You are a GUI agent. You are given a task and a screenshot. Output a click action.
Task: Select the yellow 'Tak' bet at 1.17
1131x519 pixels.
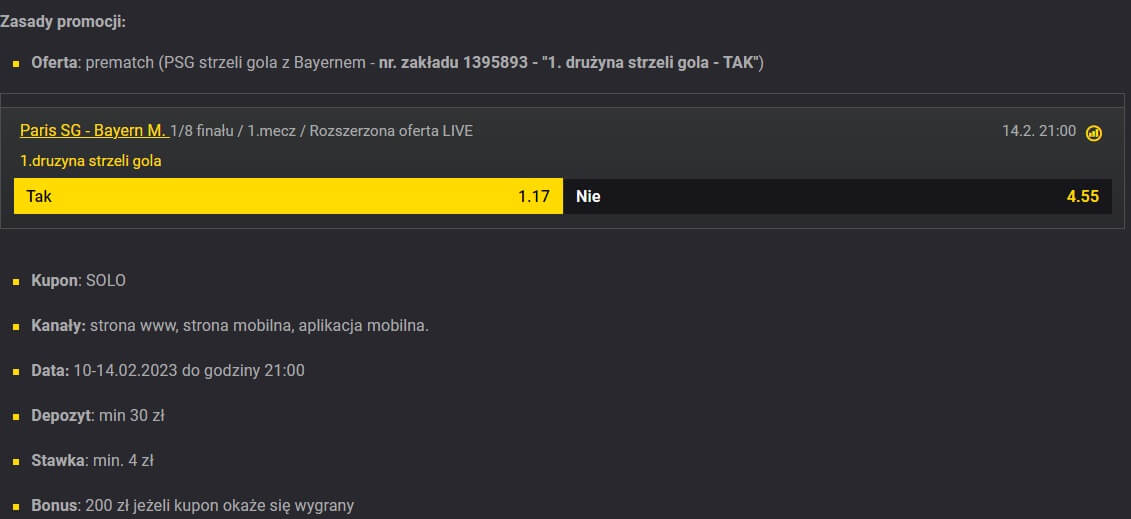[x=288, y=197]
